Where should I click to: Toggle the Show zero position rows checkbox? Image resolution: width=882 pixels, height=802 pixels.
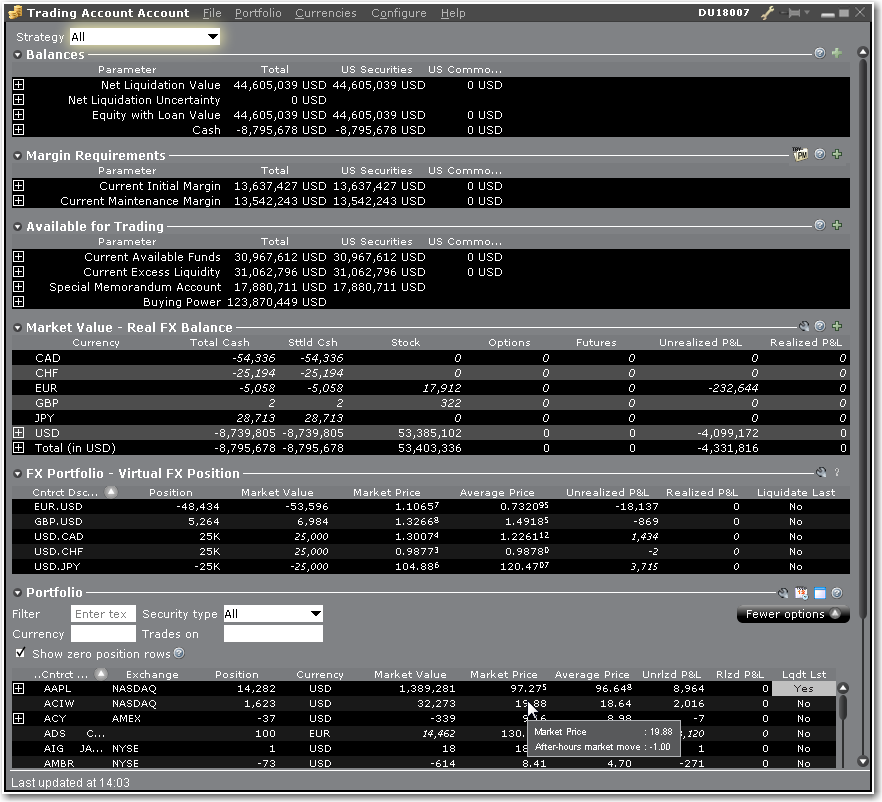pyautogui.click(x=21, y=653)
